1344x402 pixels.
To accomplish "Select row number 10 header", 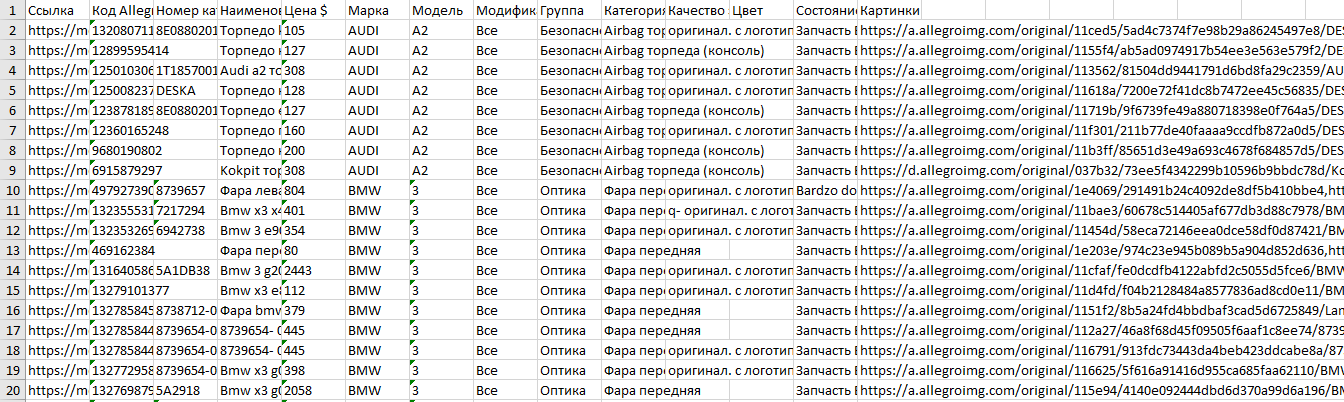I will pyautogui.click(x=12, y=191).
